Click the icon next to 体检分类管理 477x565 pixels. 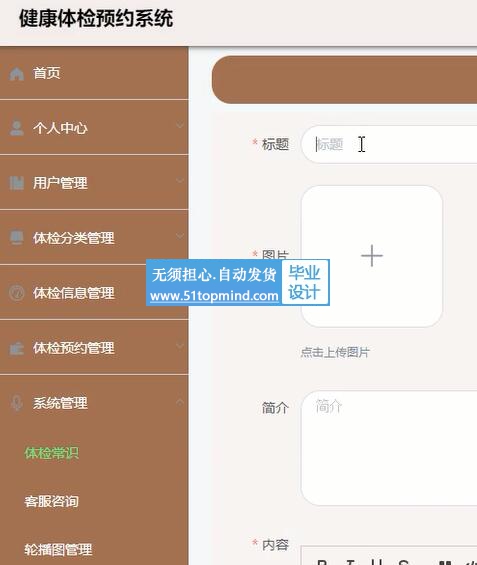click(17, 238)
